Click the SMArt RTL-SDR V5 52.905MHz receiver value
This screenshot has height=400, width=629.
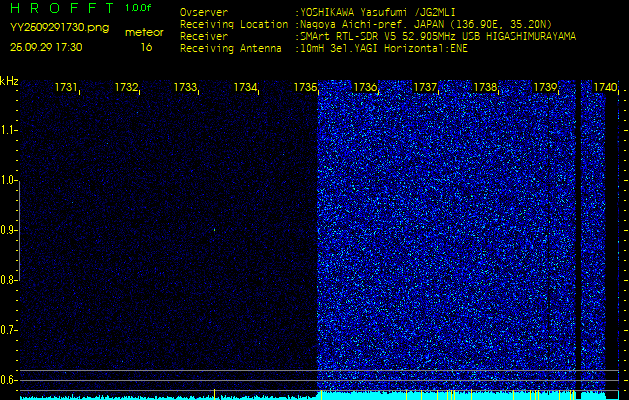(x=437, y=37)
